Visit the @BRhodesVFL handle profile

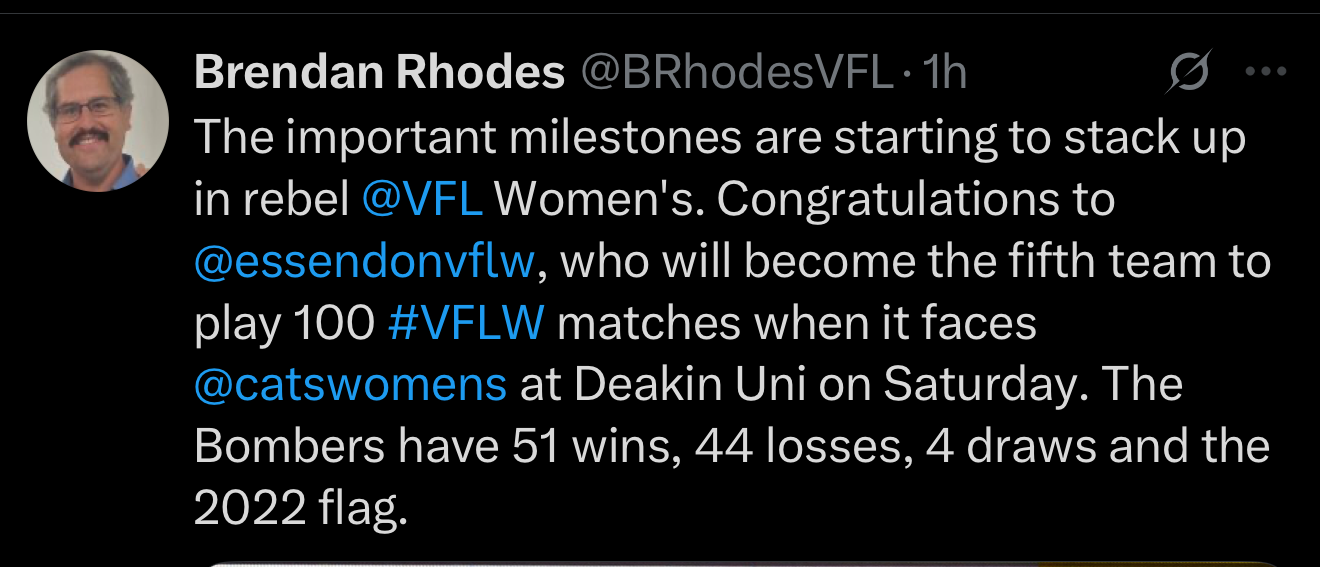735,73
